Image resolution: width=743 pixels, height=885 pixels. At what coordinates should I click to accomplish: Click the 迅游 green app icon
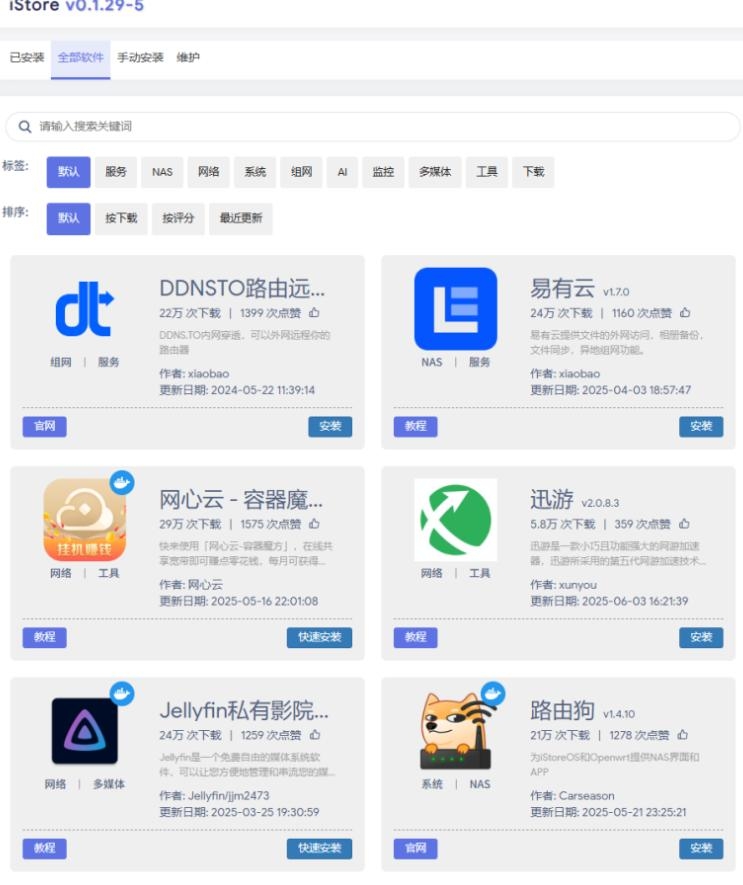pos(456,520)
